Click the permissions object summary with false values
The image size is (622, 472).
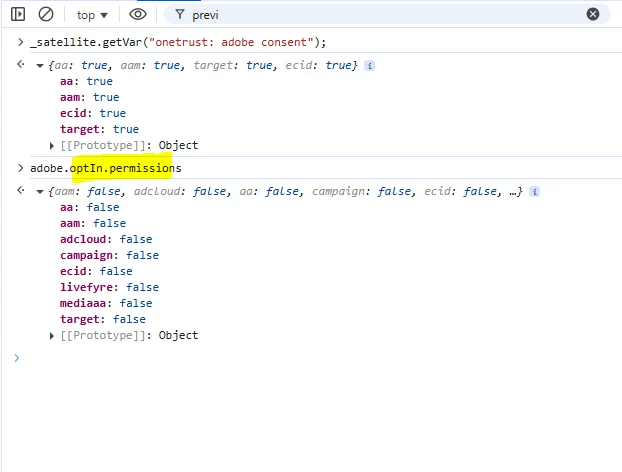(285, 192)
